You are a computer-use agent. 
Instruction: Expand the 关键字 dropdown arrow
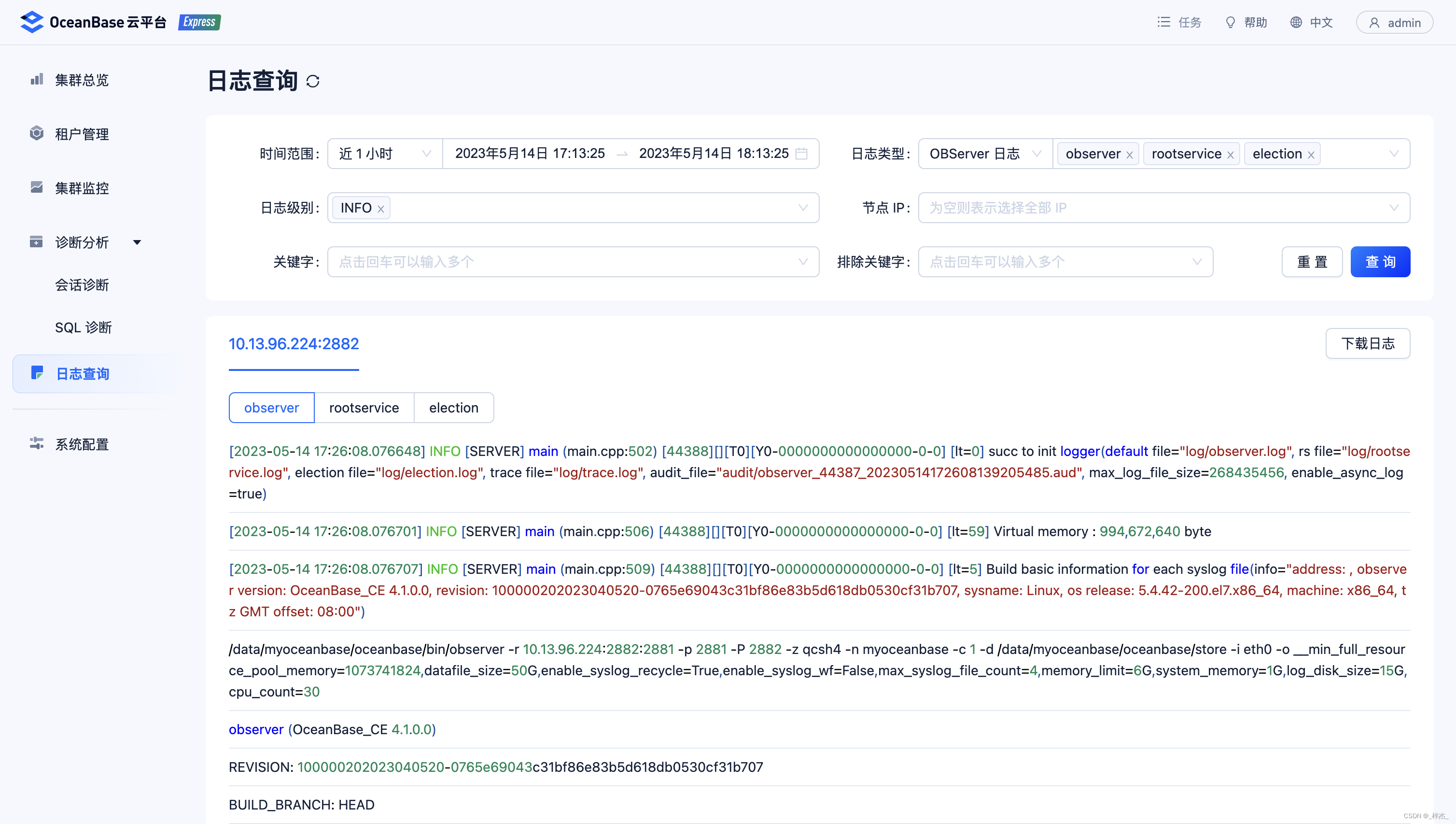coord(803,261)
